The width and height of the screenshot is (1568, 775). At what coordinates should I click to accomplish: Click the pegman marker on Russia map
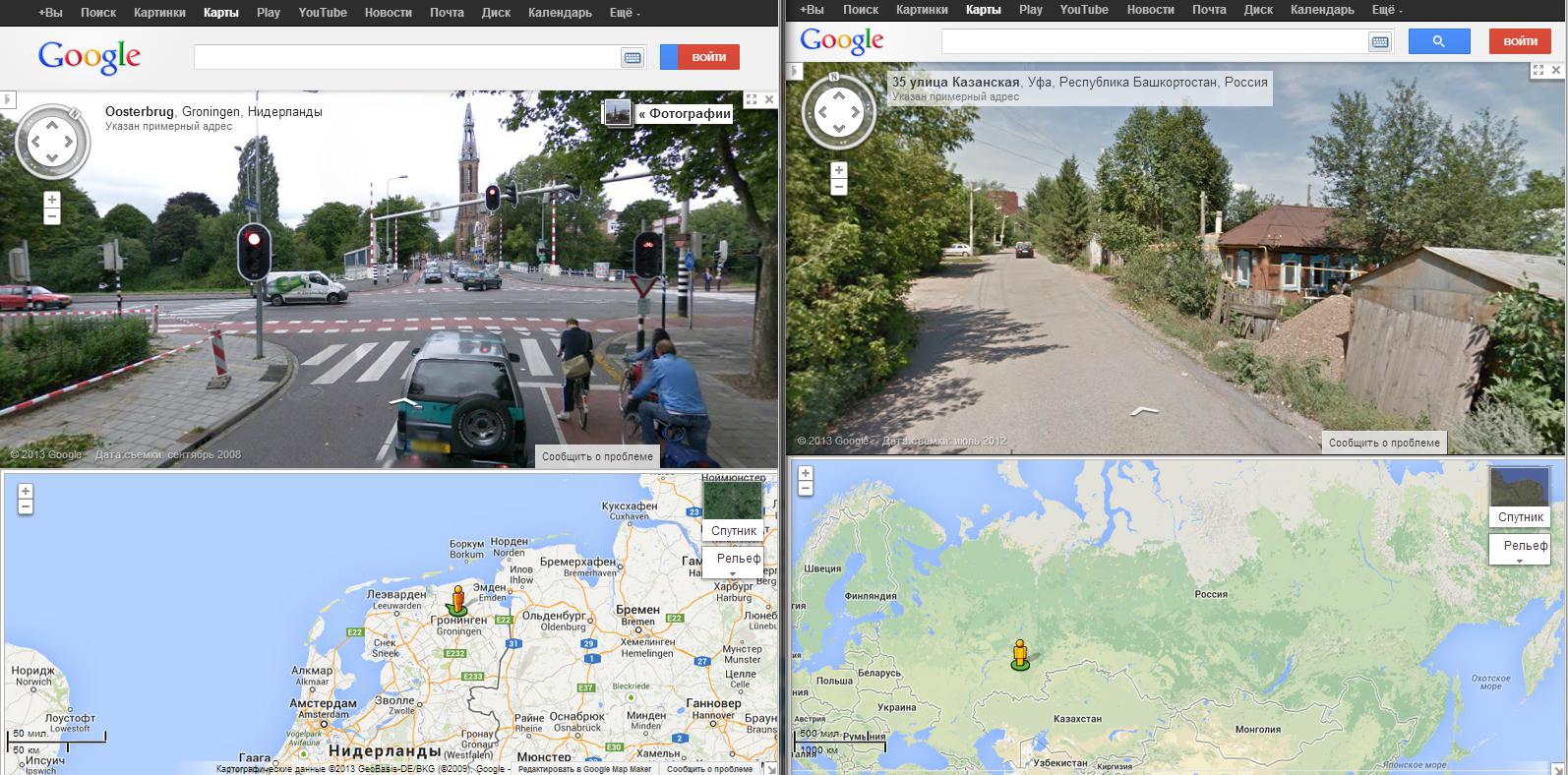pos(1020,655)
